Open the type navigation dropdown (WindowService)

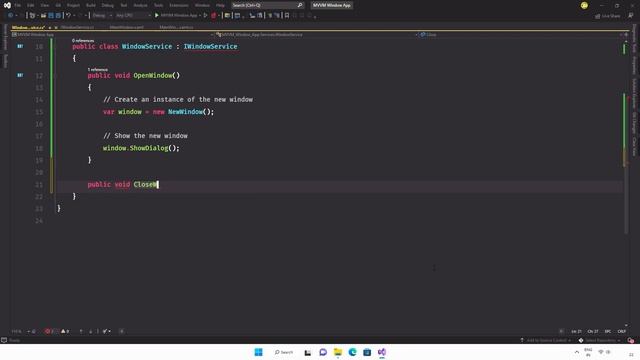317,35
